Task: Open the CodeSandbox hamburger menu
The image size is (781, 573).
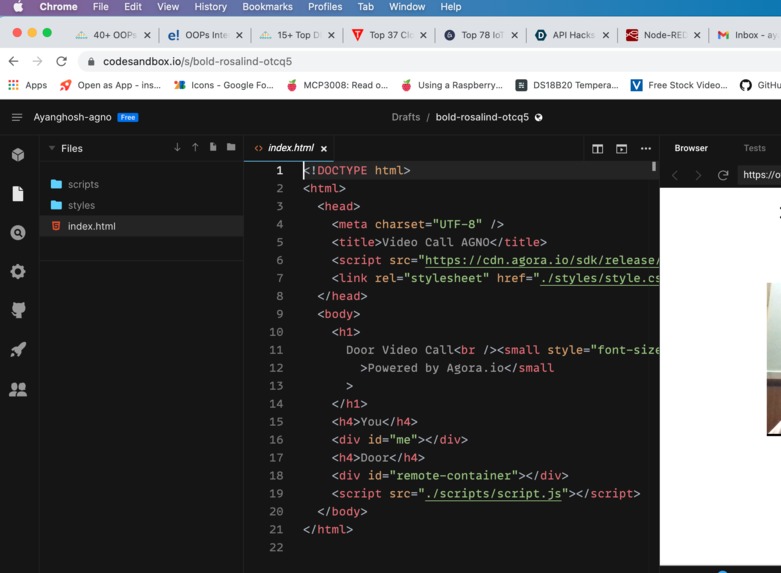Action: (16, 117)
